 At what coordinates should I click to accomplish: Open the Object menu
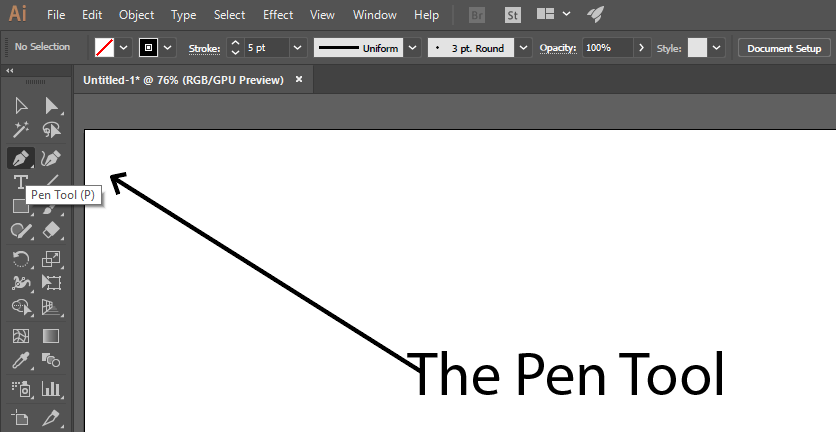[x=136, y=15]
